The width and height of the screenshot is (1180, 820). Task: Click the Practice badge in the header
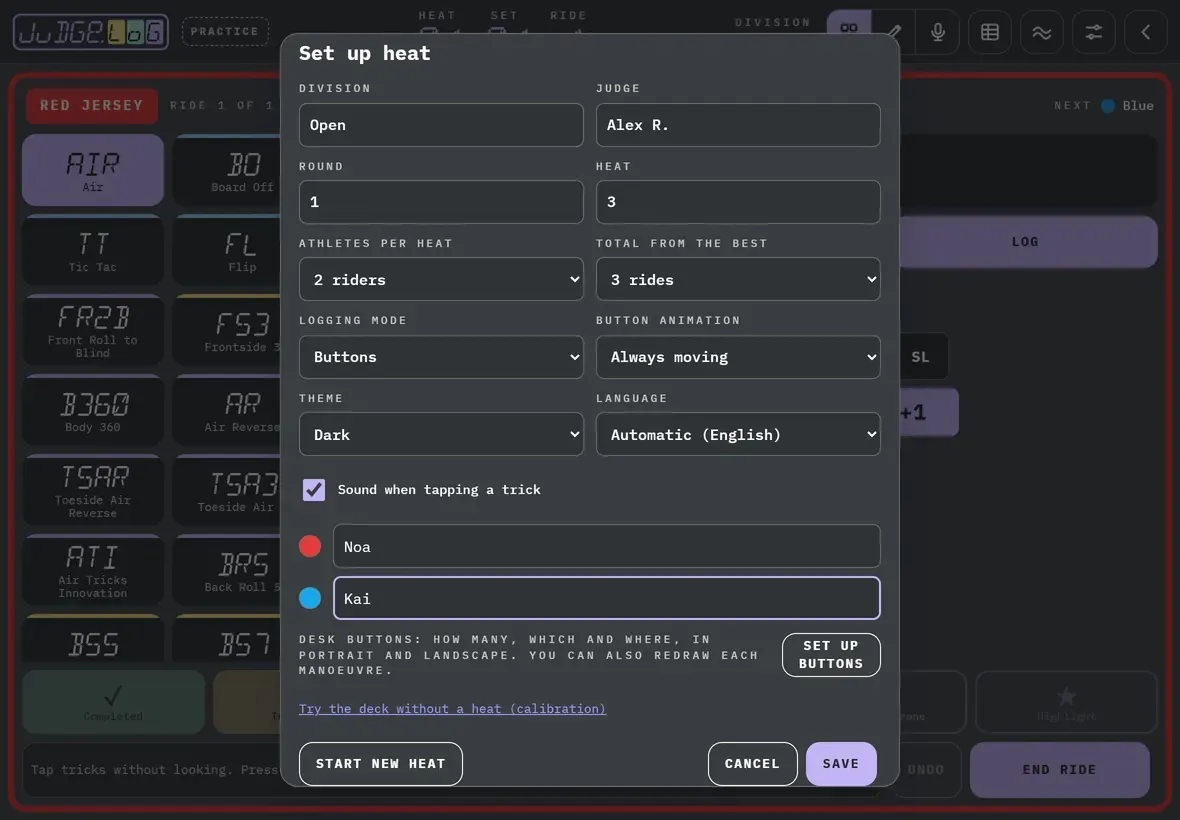(x=225, y=32)
